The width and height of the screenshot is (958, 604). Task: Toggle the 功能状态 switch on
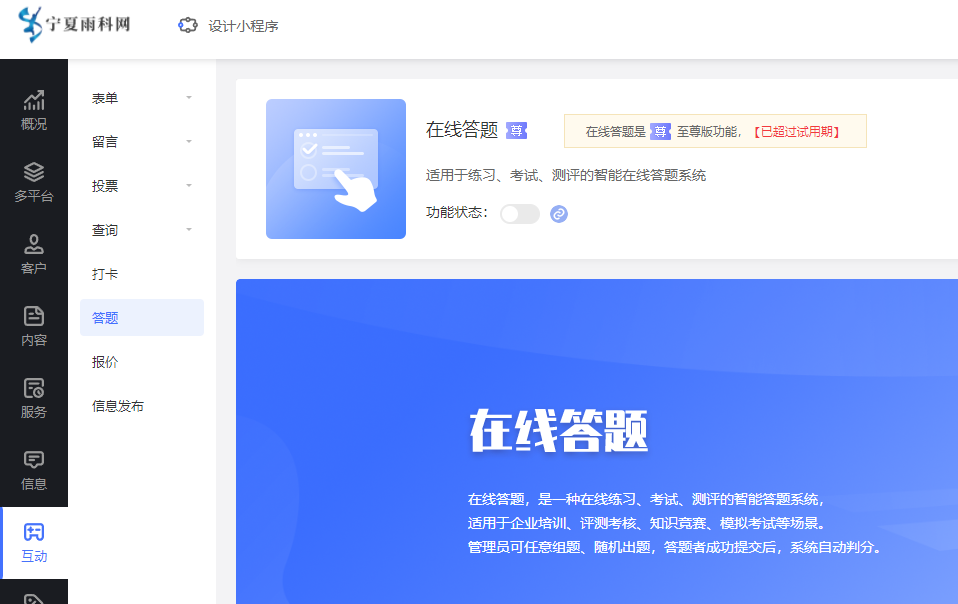click(x=519, y=214)
